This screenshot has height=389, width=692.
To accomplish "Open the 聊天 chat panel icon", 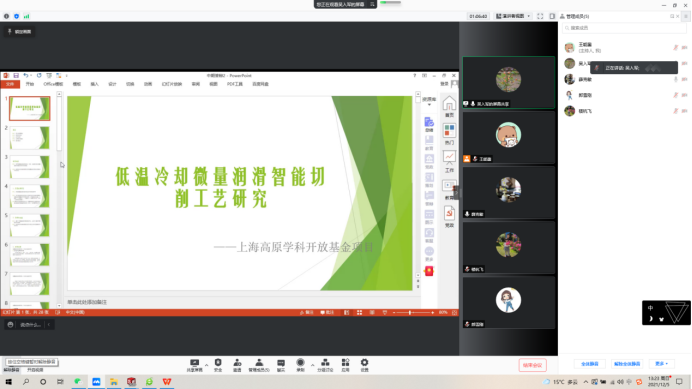I will tap(281, 365).
